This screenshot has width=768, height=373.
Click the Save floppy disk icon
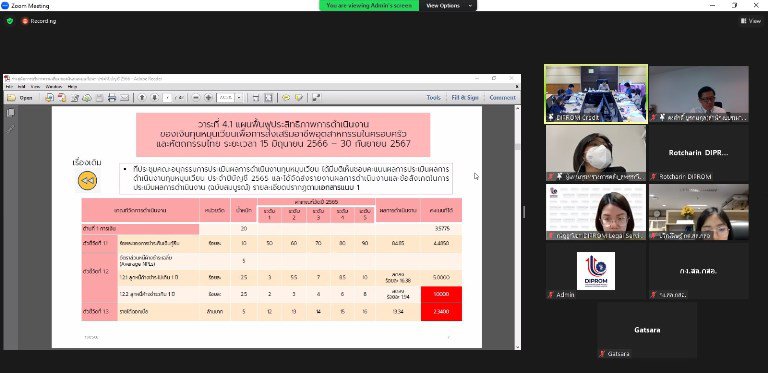pyautogui.click(x=99, y=98)
